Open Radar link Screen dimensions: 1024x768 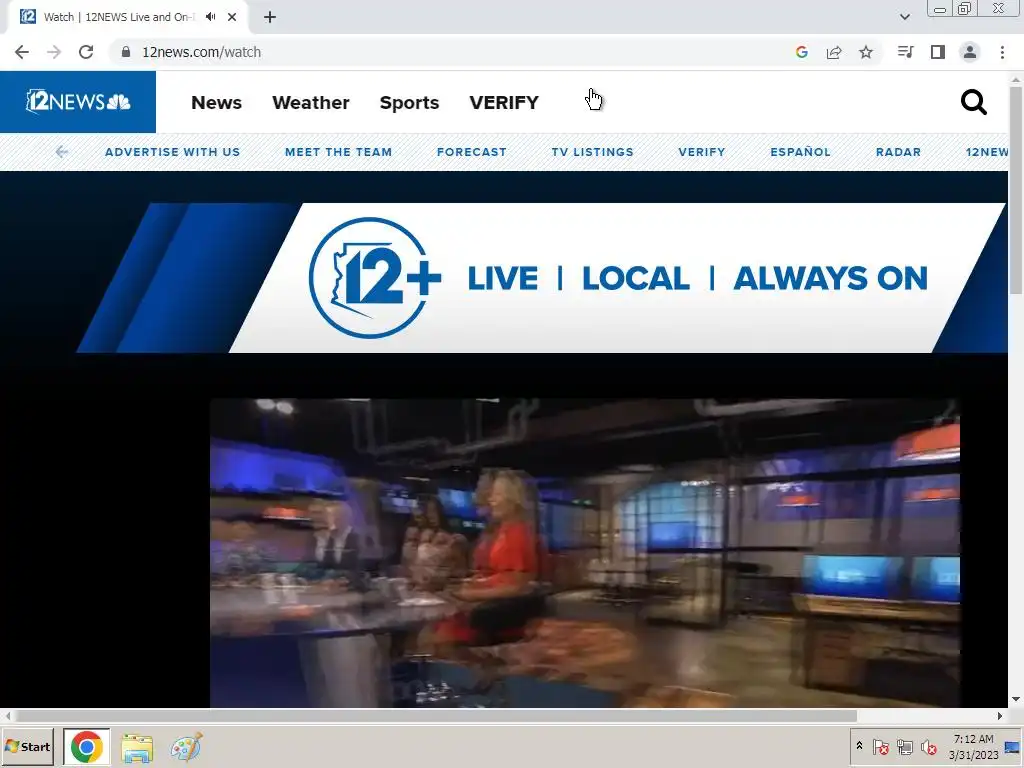pyautogui.click(x=898, y=152)
